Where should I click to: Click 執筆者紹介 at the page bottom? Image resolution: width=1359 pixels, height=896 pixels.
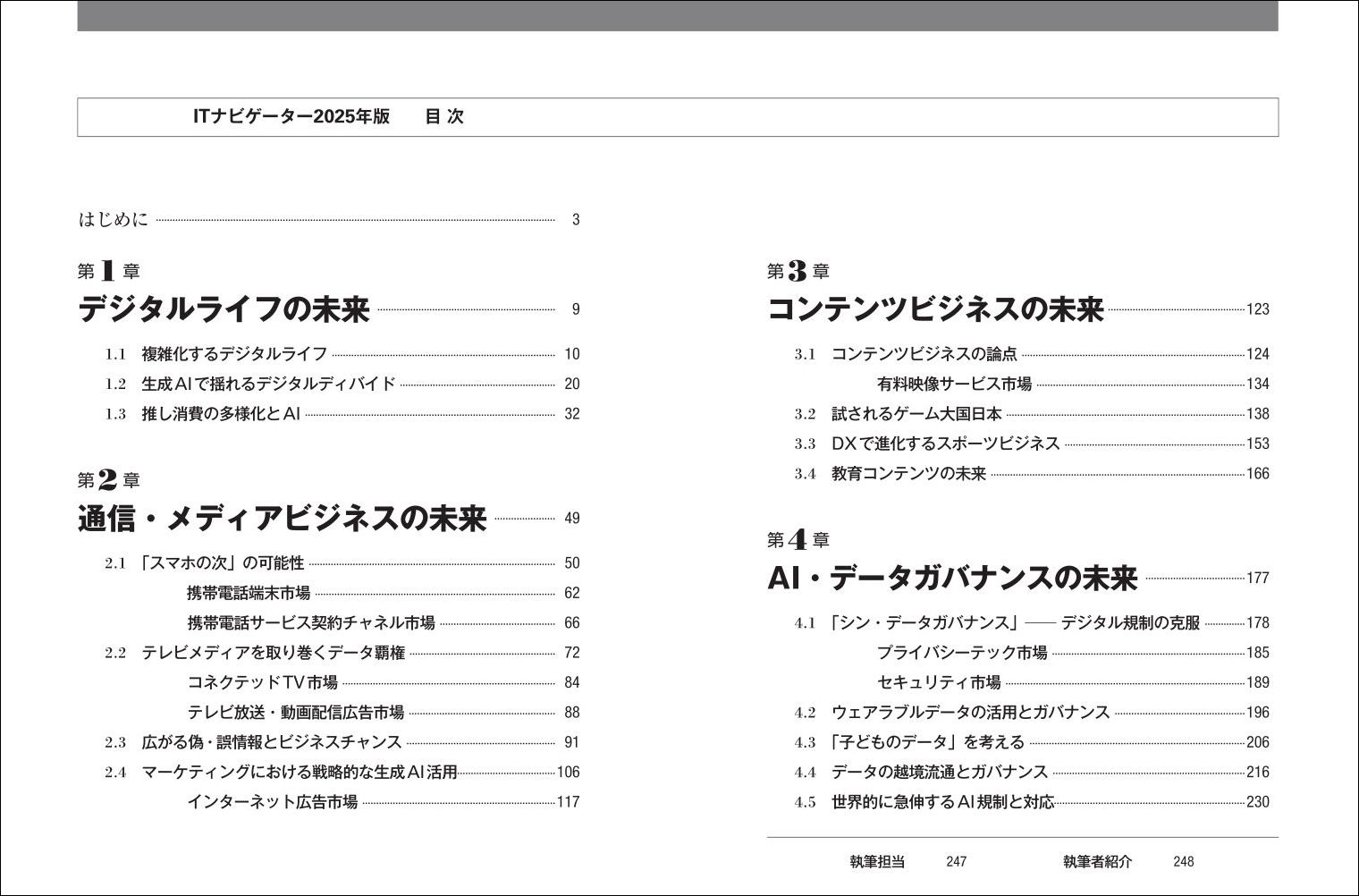[x=1097, y=862]
